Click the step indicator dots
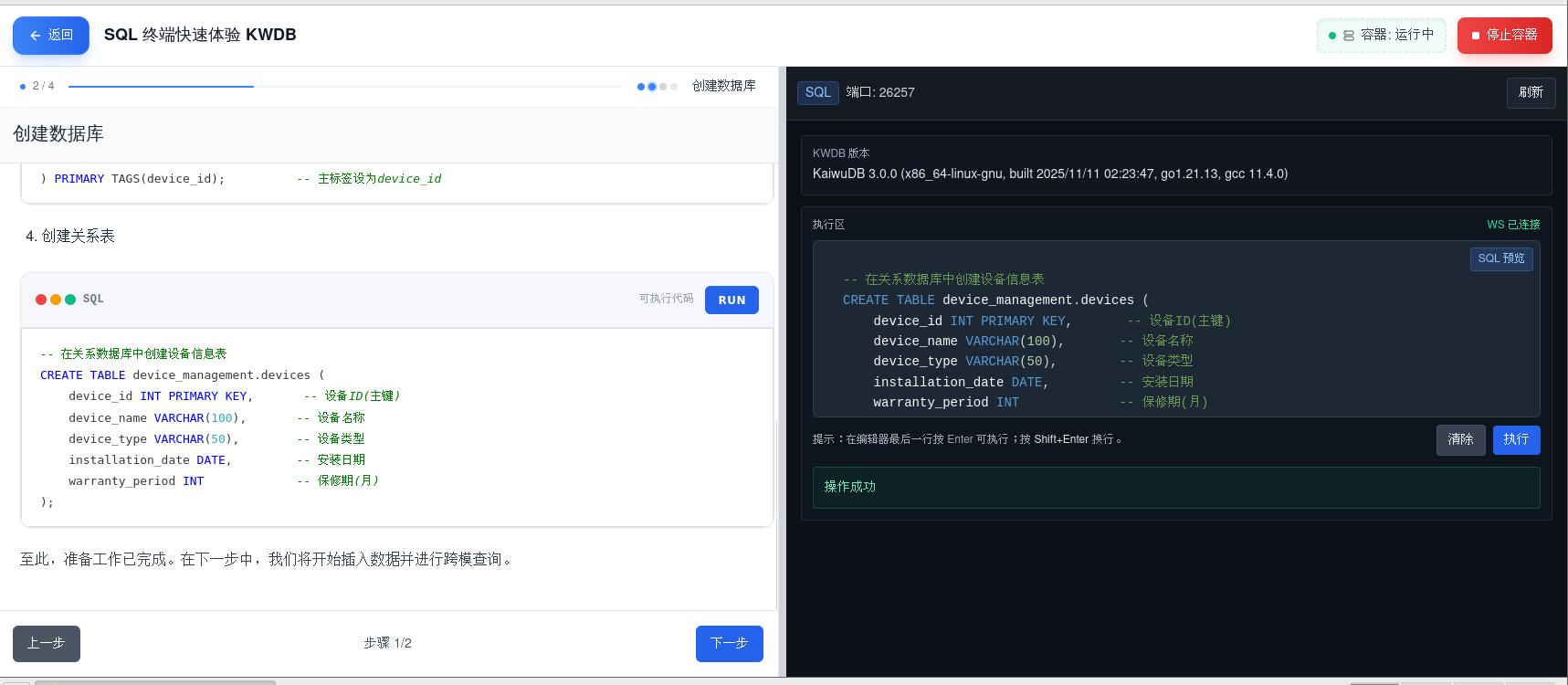Screen dimensions: 1568x685 coord(658,87)
